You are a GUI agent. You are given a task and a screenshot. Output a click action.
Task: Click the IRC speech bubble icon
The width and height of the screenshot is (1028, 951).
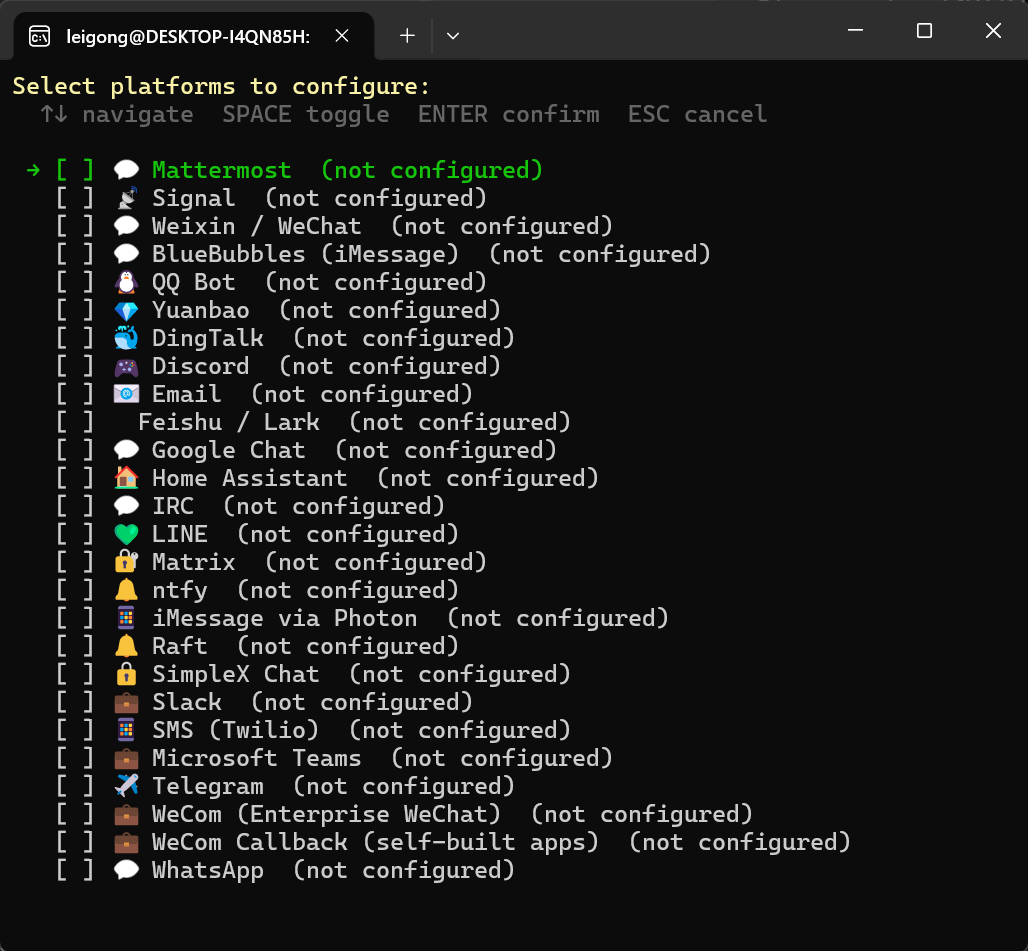[127, 506]
